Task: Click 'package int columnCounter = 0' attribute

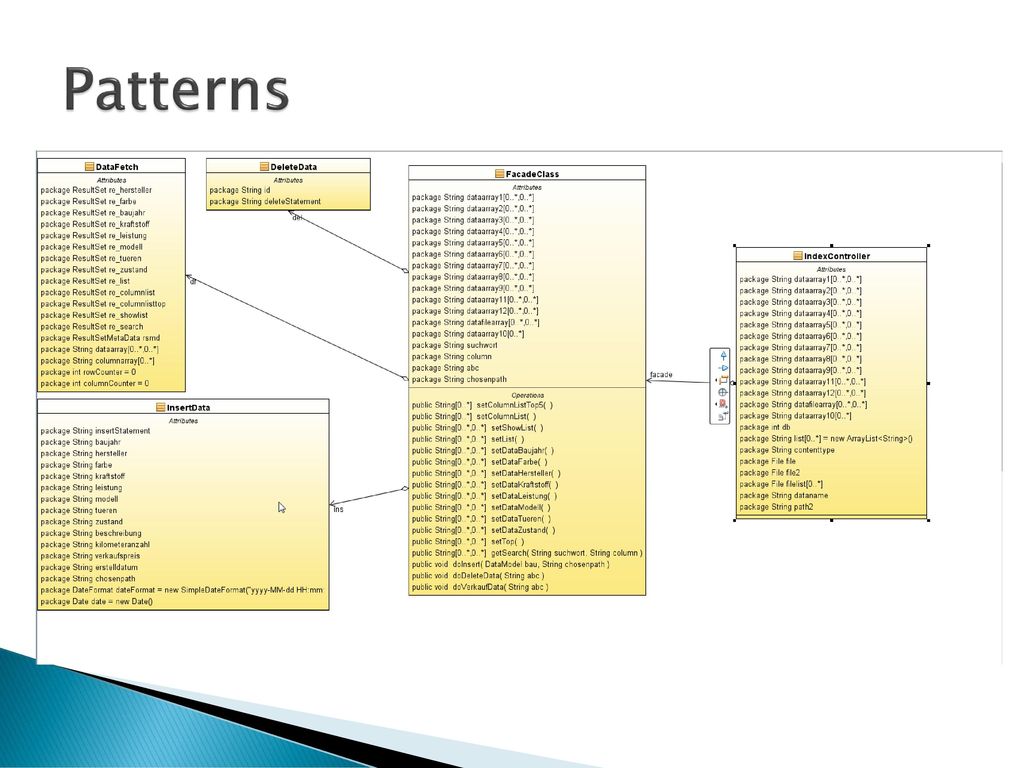Action: (x=95, y=383)
